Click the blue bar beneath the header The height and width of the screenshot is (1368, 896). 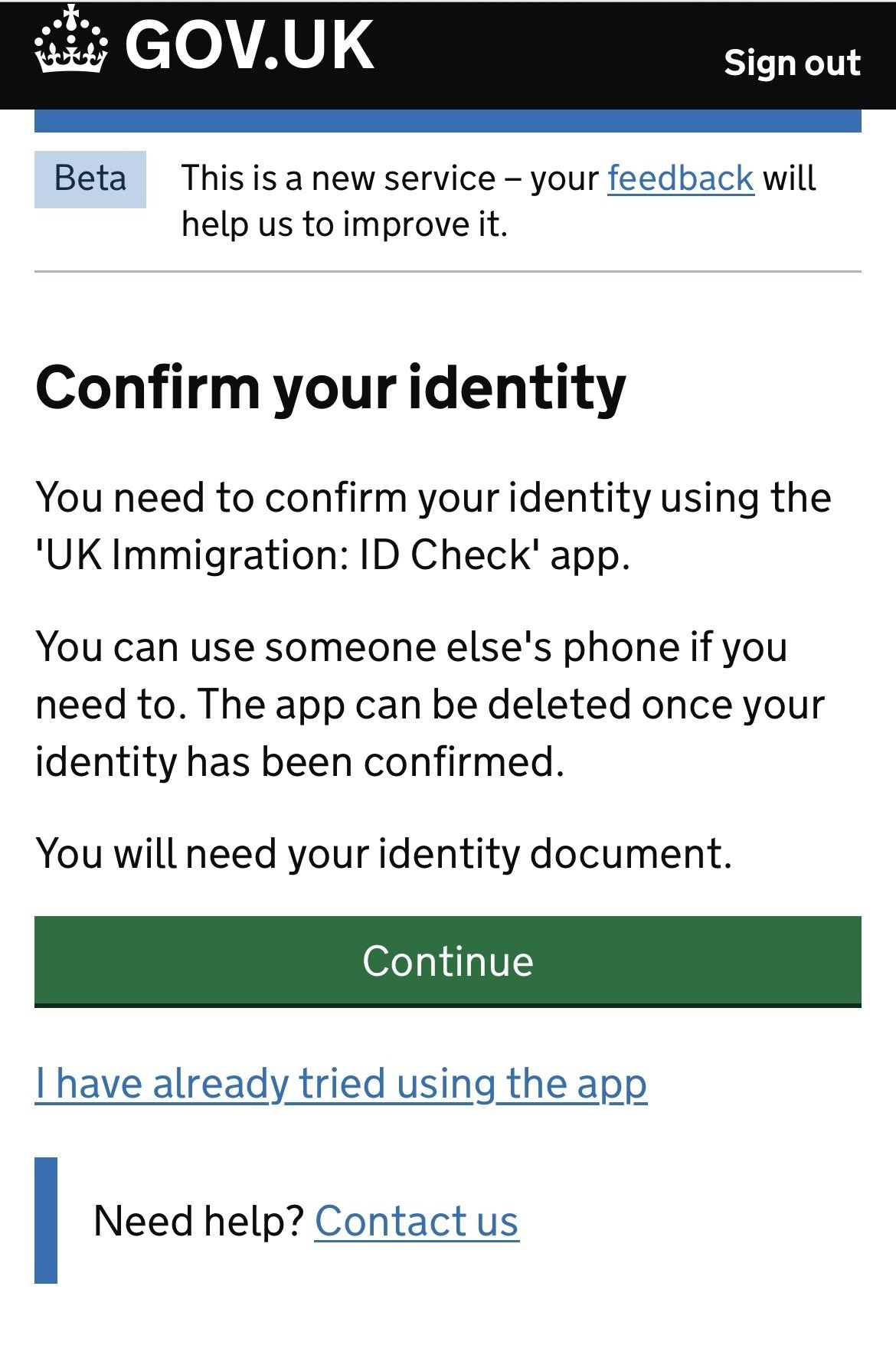448,121
